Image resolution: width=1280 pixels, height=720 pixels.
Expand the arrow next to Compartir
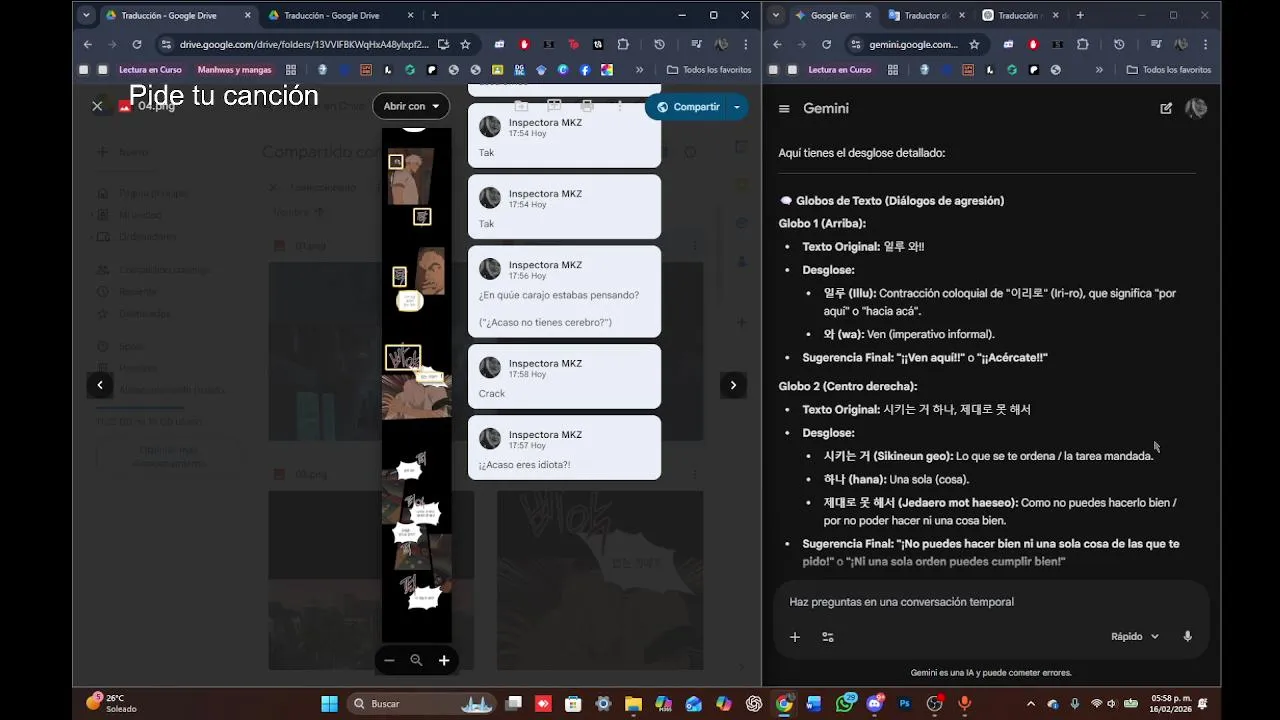point(737,107)
